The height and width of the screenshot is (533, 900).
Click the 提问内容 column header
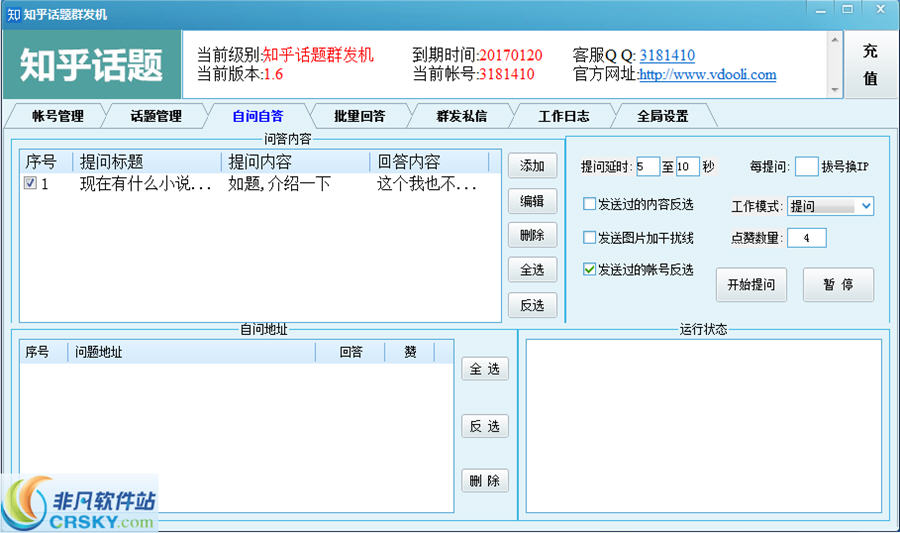click(x=296, y=162)
